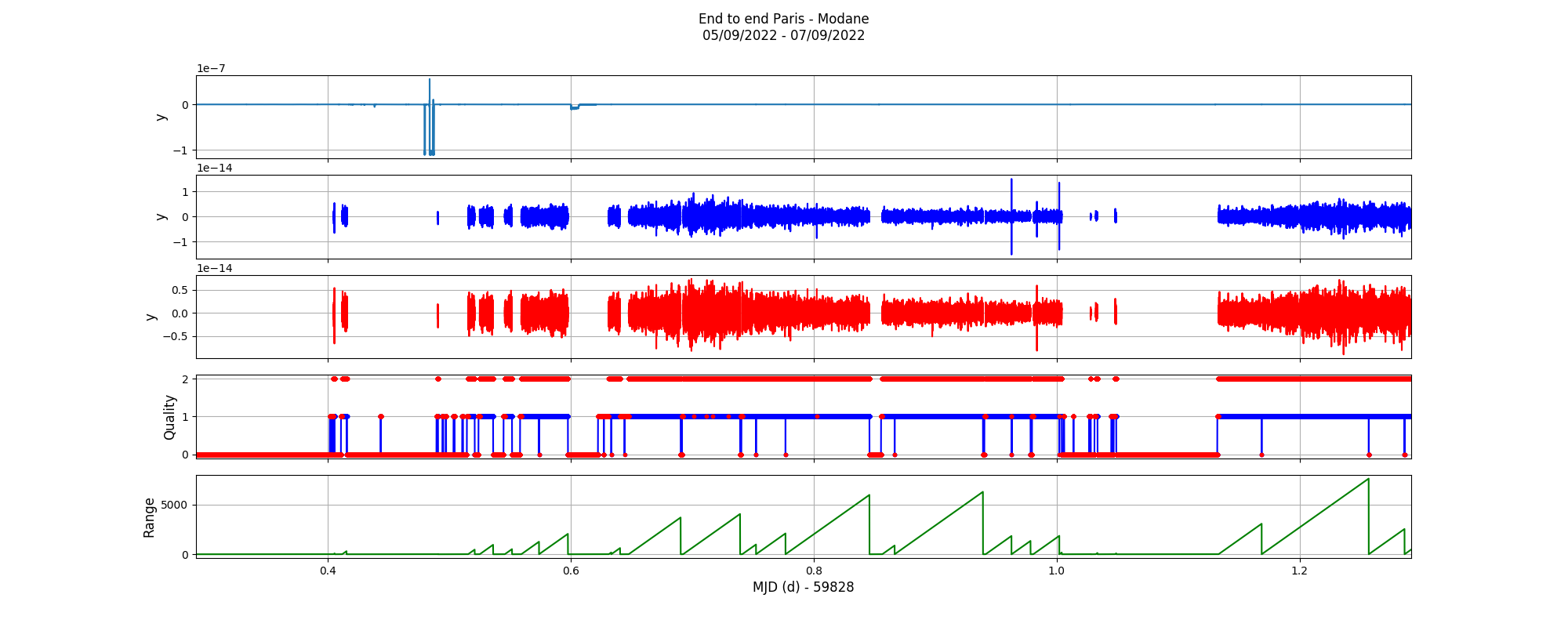Click the Quality axis tick label "2"
Viewport: 1568px width, 627px height.
click(x=186, y=379)
